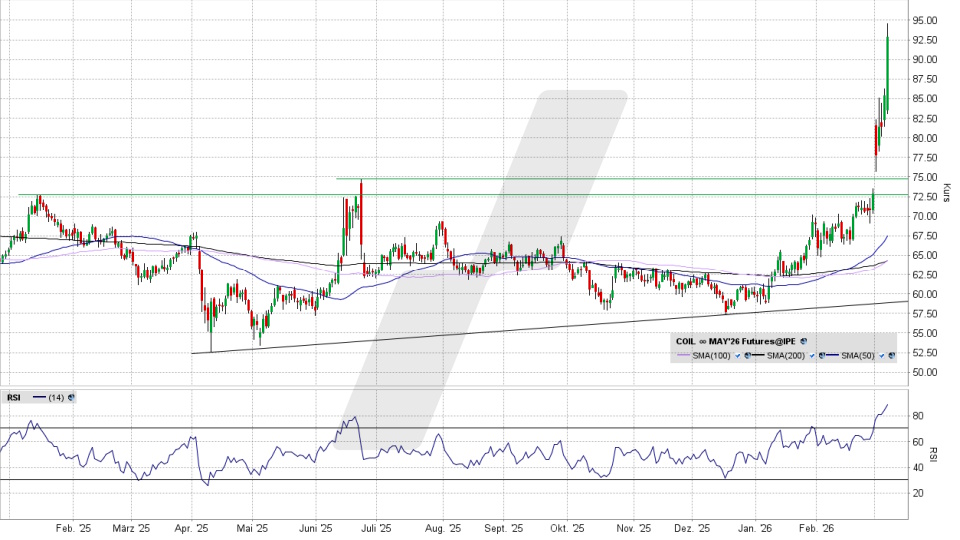Click the Aug. '25 date axis label

[x=443, y=528]
